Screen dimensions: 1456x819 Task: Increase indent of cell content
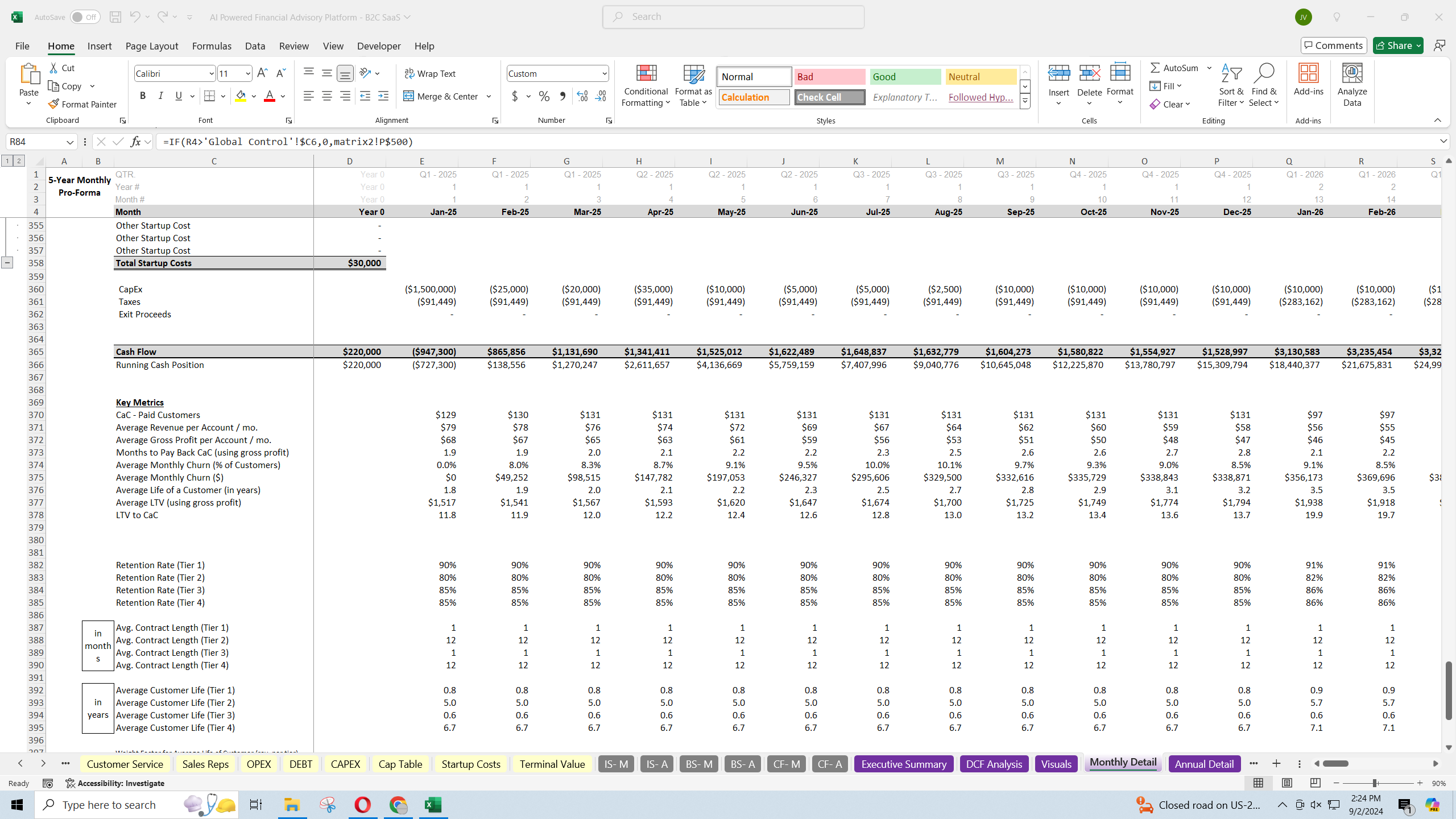point(383,96)
